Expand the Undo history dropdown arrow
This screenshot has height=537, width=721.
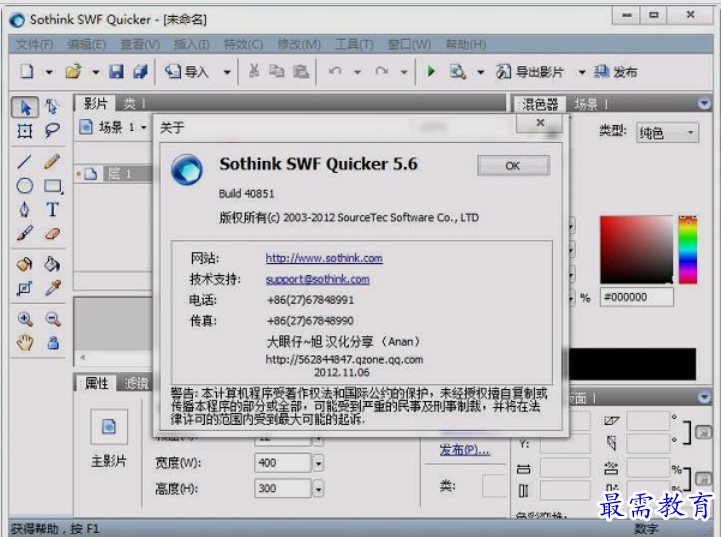(x=357, y=72)
